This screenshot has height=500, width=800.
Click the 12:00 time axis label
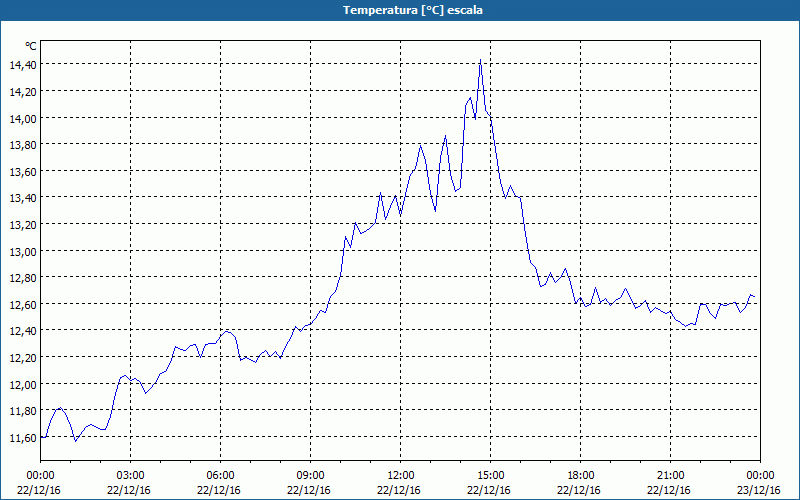pyautogui.click(x=401, y=476)
